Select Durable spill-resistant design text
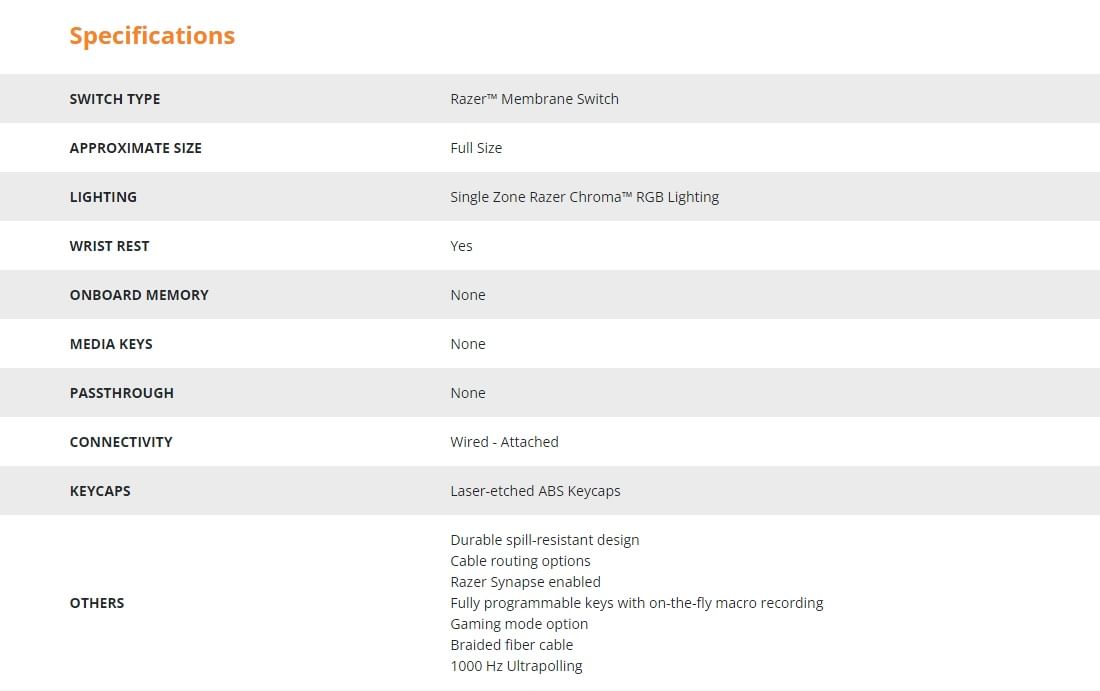The width and height of the screenshot is (1100, 691). (545, 540)
